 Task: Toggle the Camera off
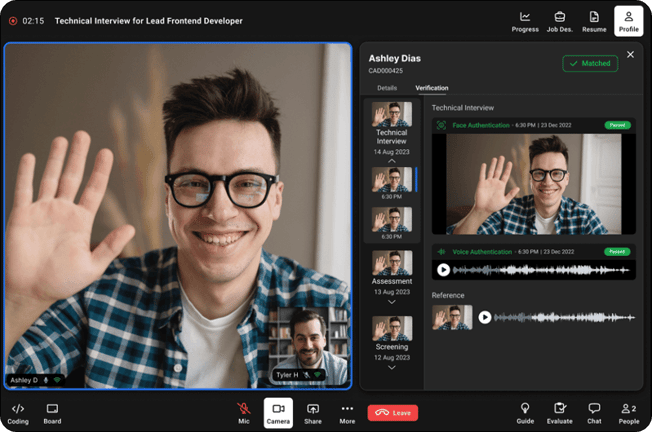(x=278, y=409)
